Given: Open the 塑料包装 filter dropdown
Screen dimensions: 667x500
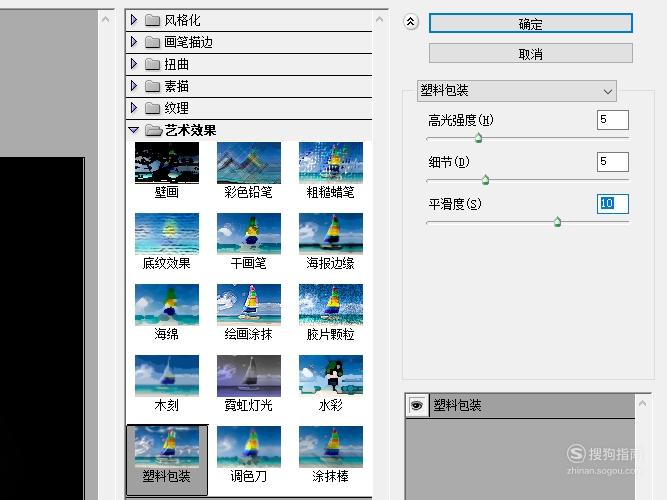Looking at the screenshot, I should pos(517,91).
